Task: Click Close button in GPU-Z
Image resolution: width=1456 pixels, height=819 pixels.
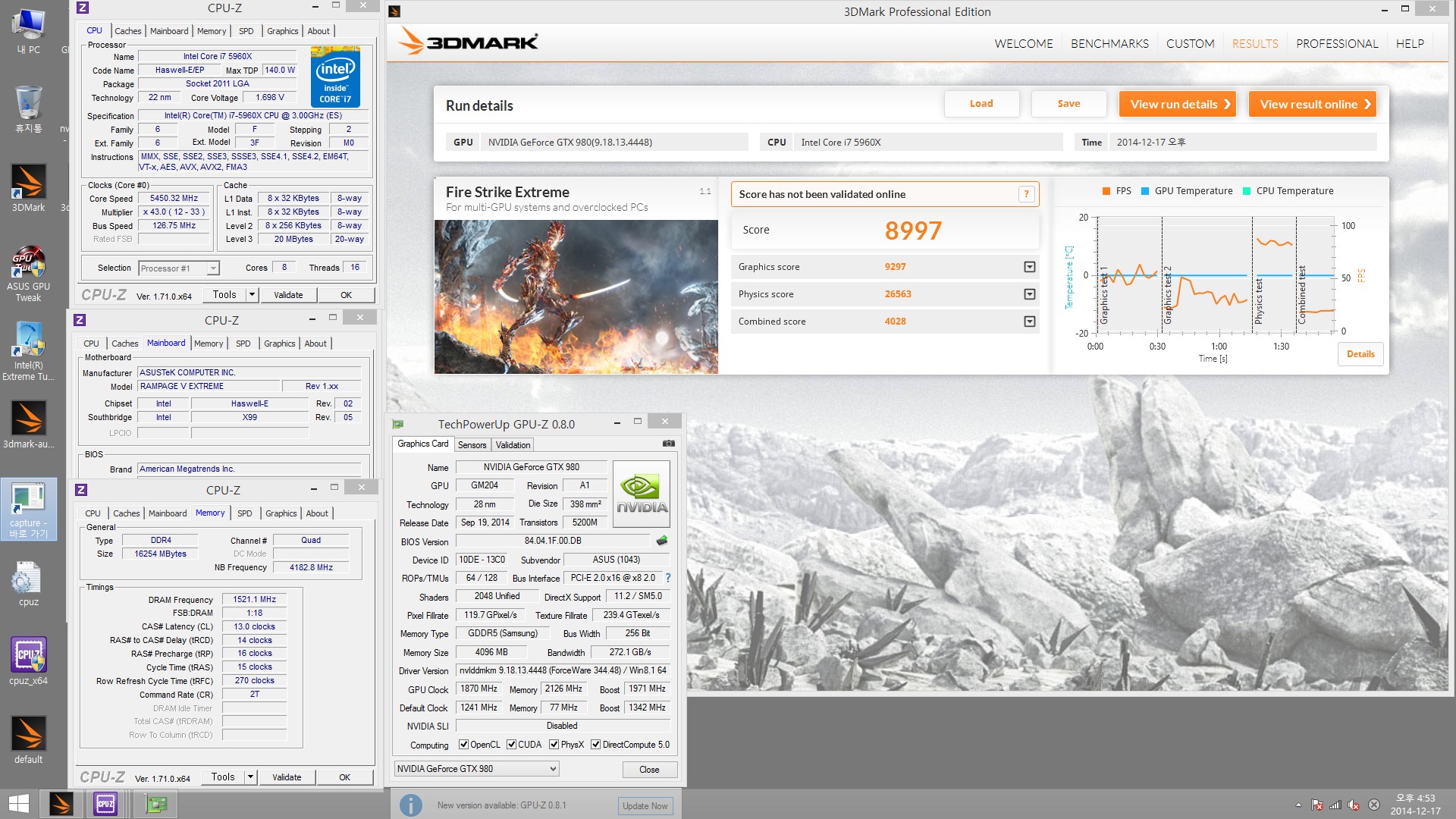Action: [x=649, y=770]
